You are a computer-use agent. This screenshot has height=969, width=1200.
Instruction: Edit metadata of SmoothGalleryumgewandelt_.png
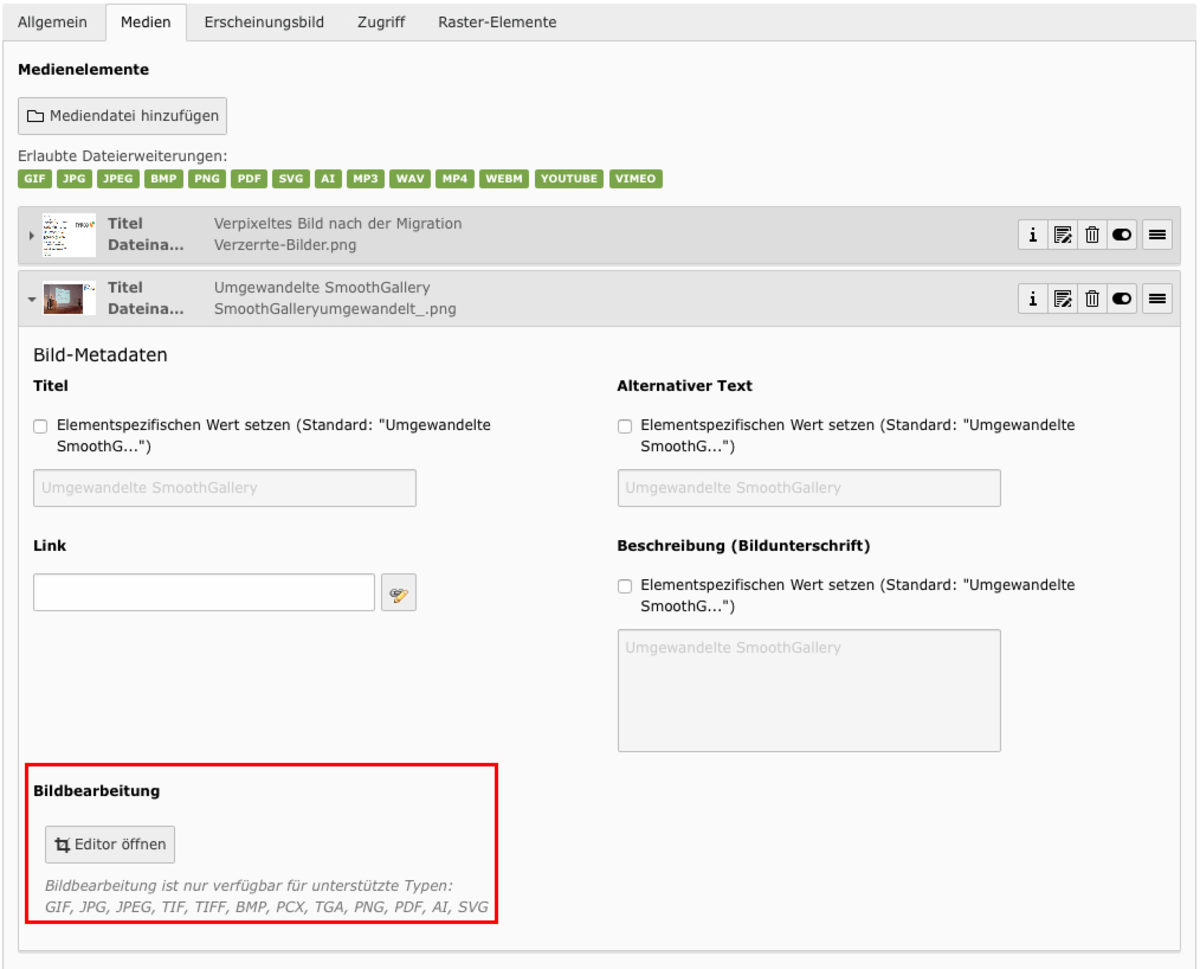[1063, 298]
